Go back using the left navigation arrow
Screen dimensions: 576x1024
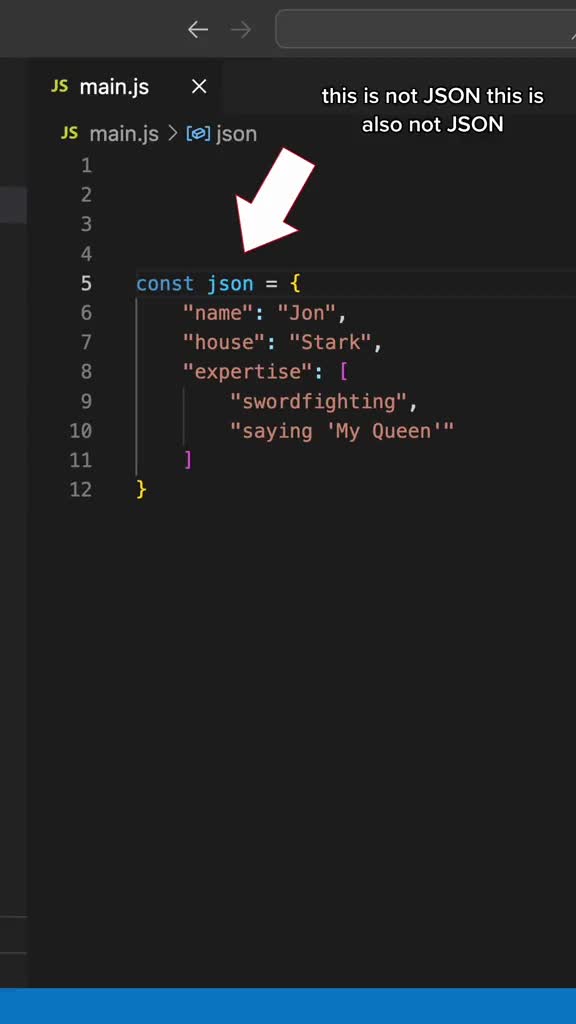tap(197, 29)
